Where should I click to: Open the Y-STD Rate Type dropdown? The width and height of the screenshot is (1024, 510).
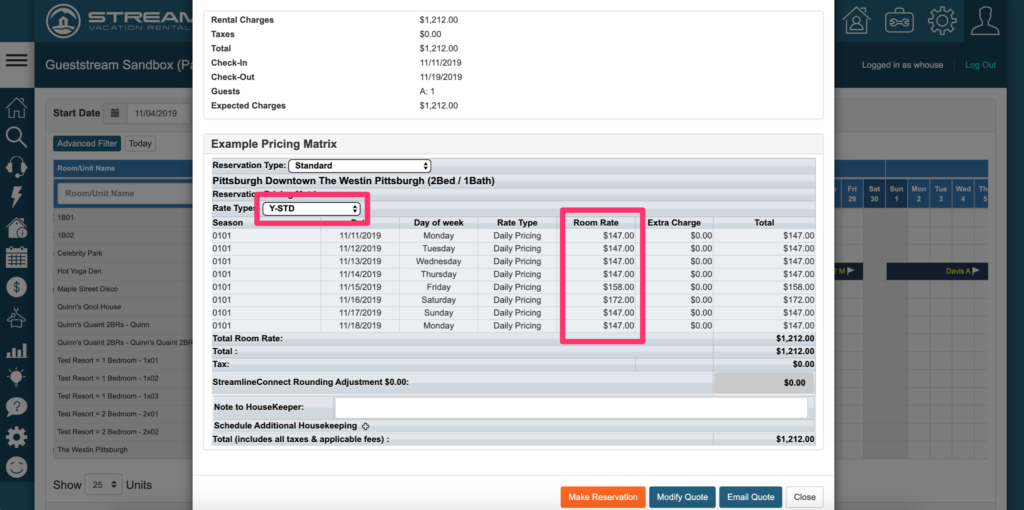(x=312, y=209)
